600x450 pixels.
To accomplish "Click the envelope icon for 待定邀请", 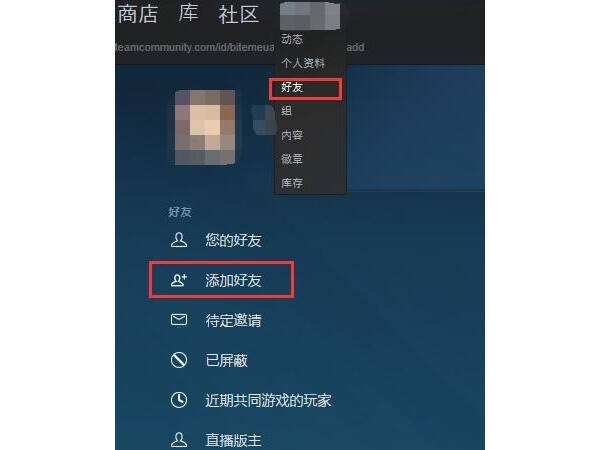I will (179, 320).
